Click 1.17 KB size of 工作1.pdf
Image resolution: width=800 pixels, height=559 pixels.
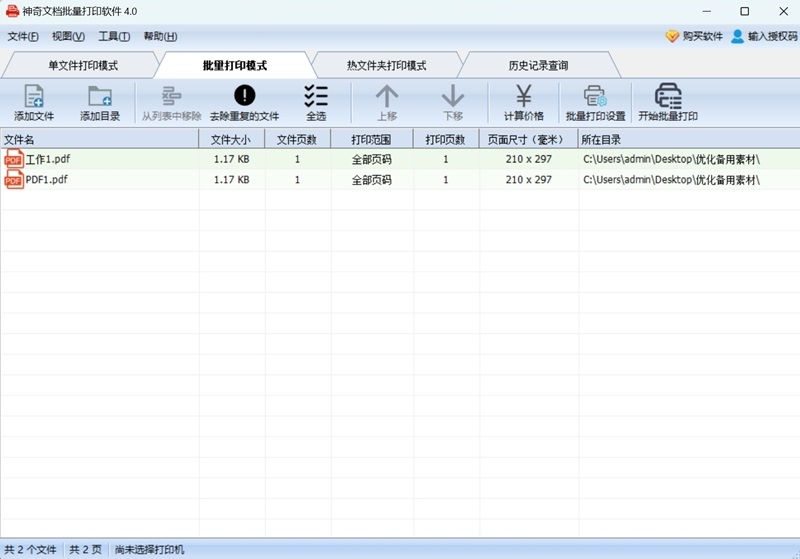pos(232,159)
